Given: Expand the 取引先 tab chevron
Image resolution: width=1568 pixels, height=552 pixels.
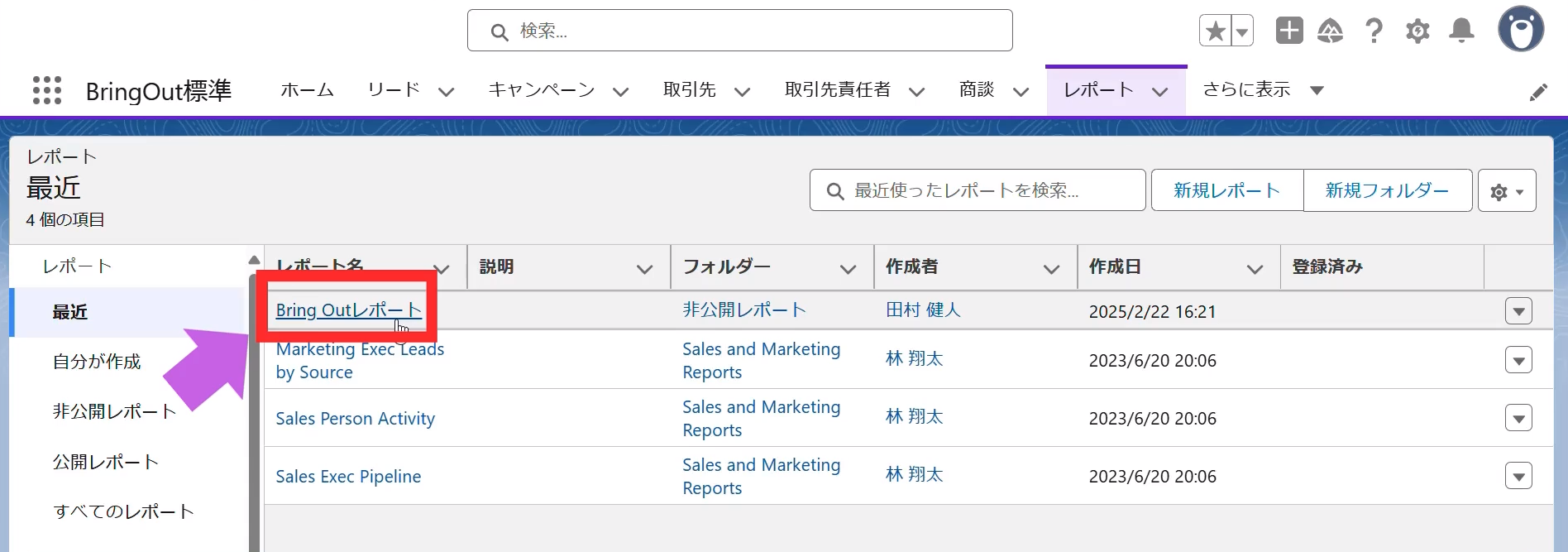Looking at the screenshot, I should click(743, 92).
